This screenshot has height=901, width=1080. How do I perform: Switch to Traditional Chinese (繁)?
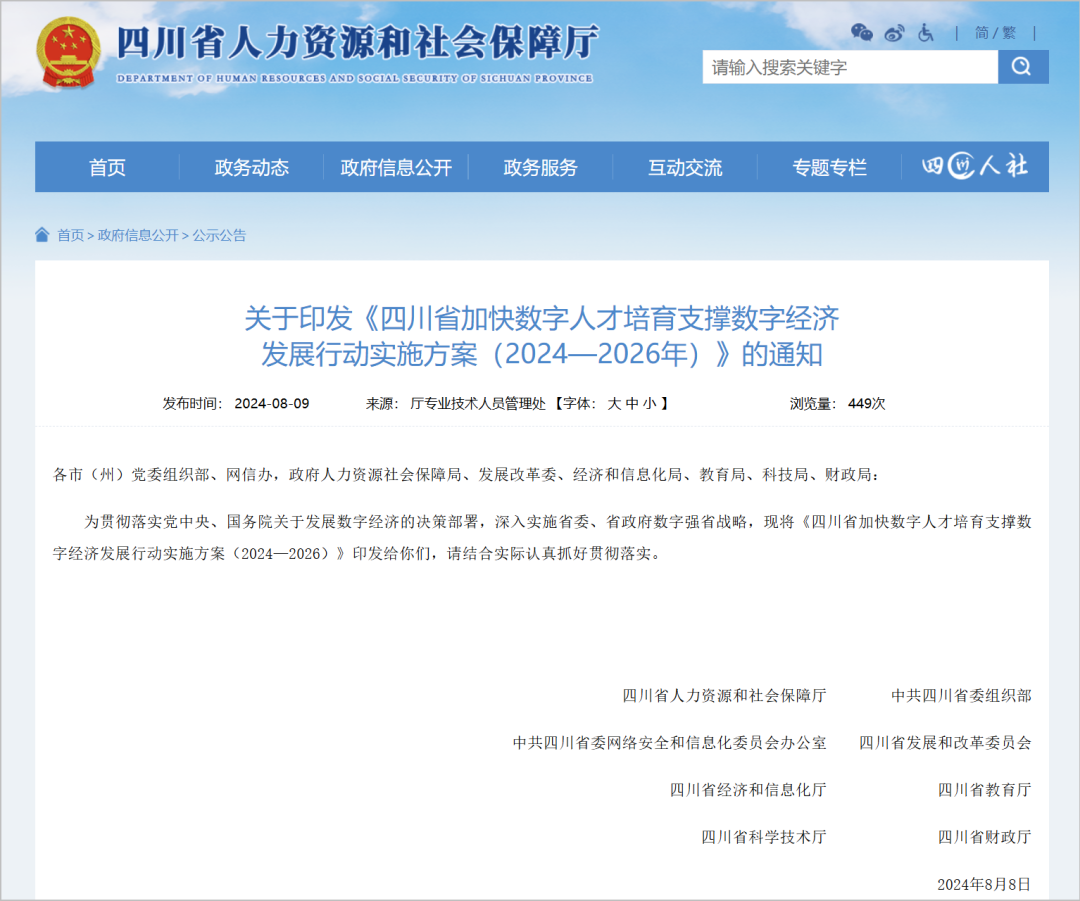point(1009,33)
